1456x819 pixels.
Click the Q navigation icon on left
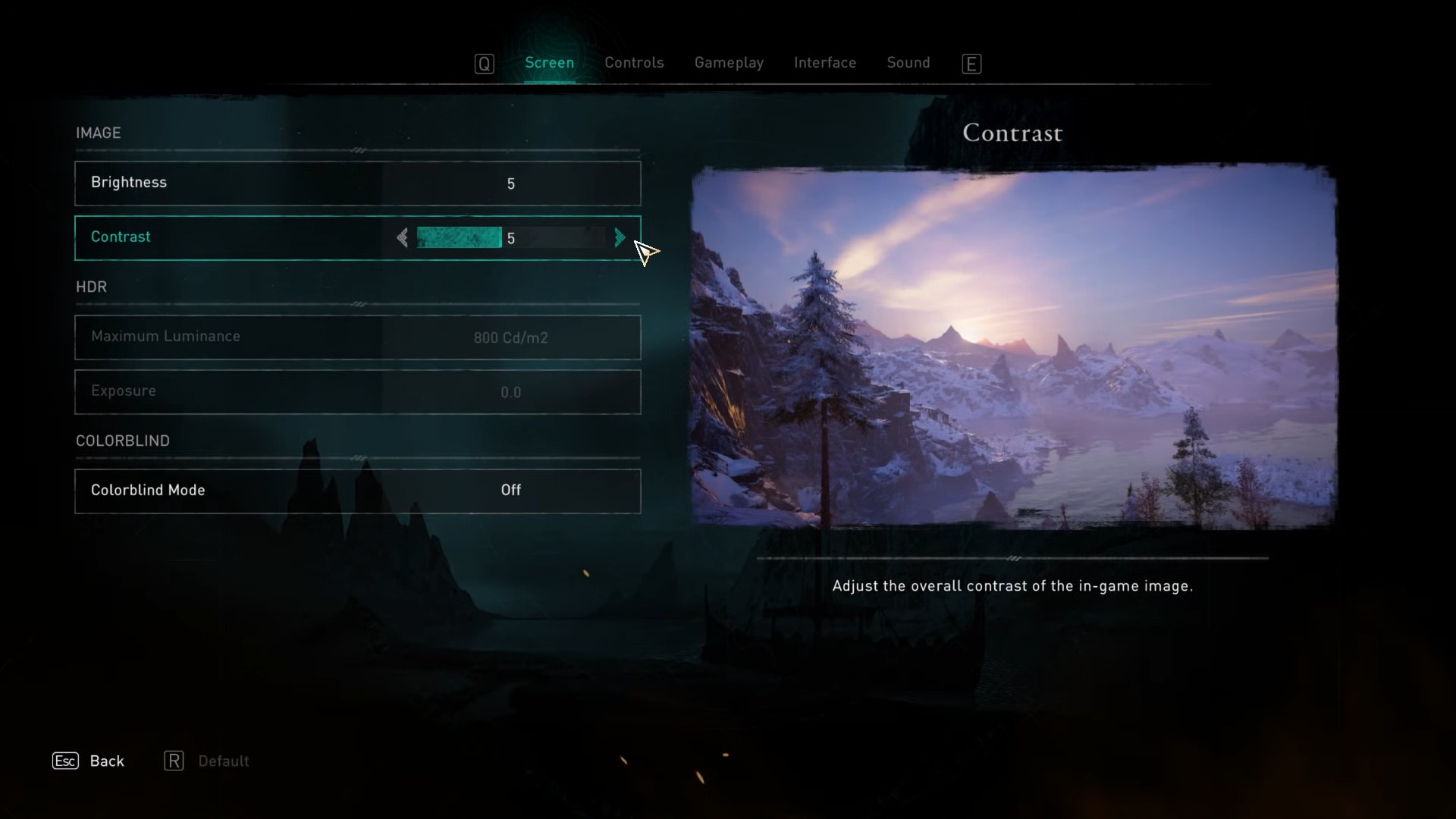[485, 62]
